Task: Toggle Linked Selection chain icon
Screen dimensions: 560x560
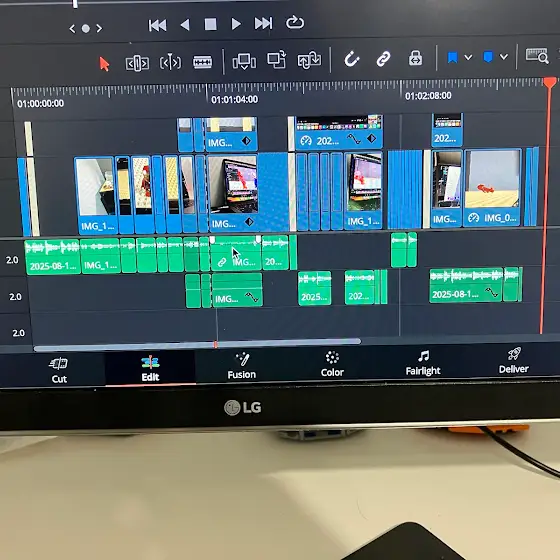Action: point(384,59)
